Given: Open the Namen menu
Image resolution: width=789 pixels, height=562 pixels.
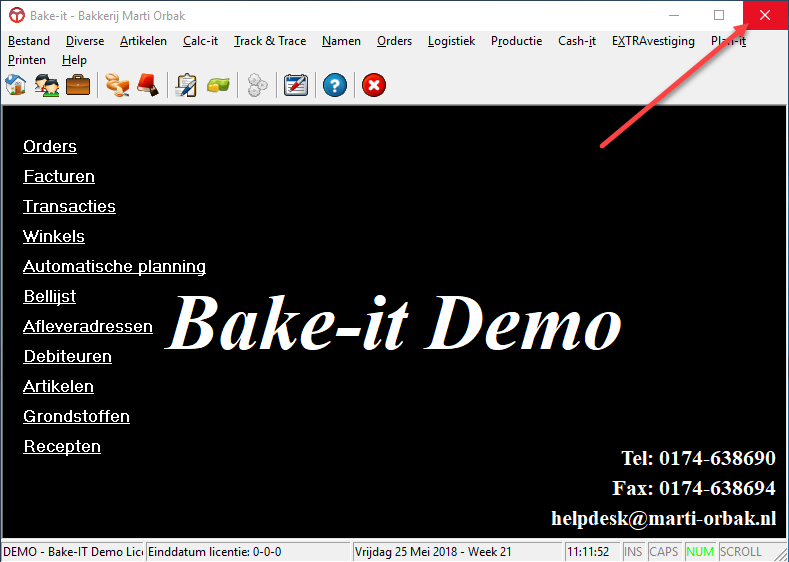Looking at the screenshot, I should click(341, 41).
